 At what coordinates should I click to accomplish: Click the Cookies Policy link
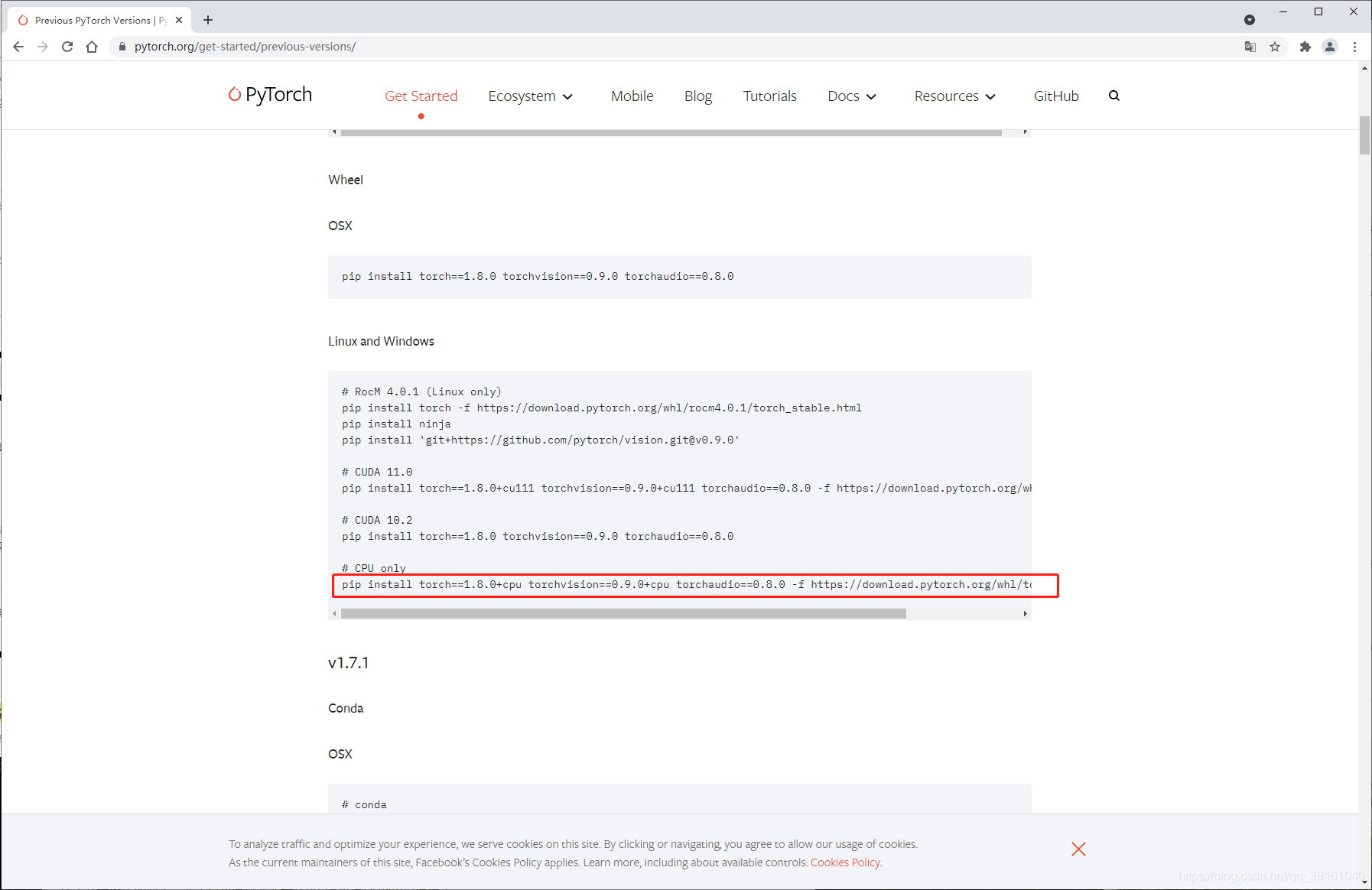[845, 862]
